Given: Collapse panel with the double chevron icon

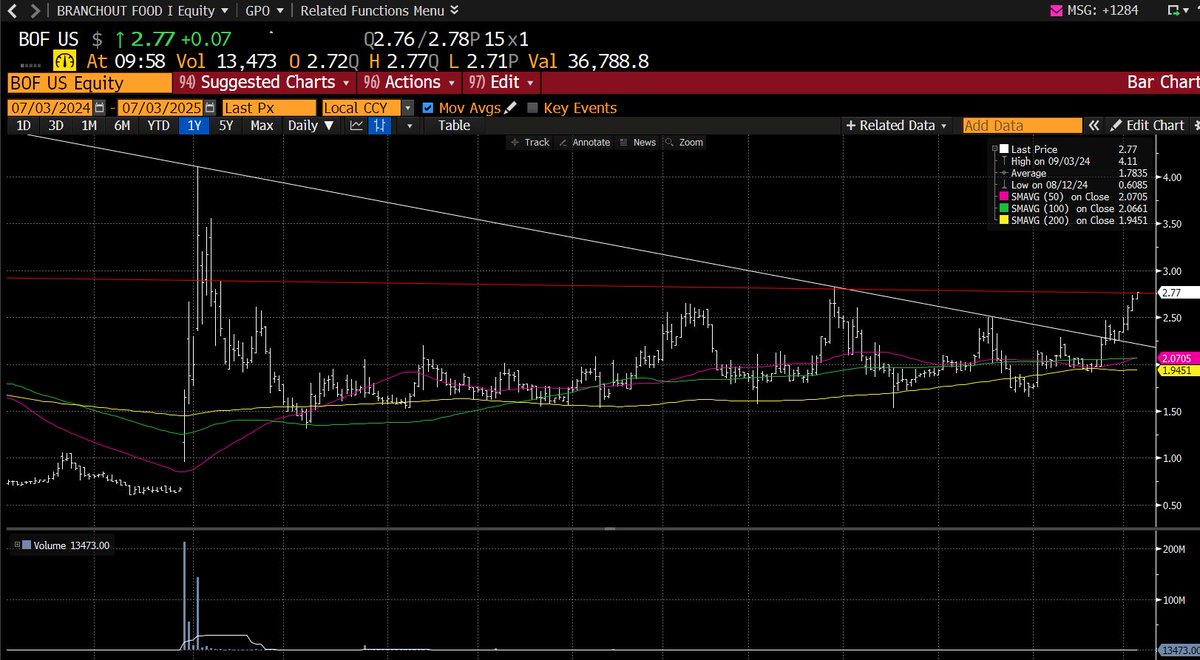Looking at the screenshot, I should [1094, 126].
